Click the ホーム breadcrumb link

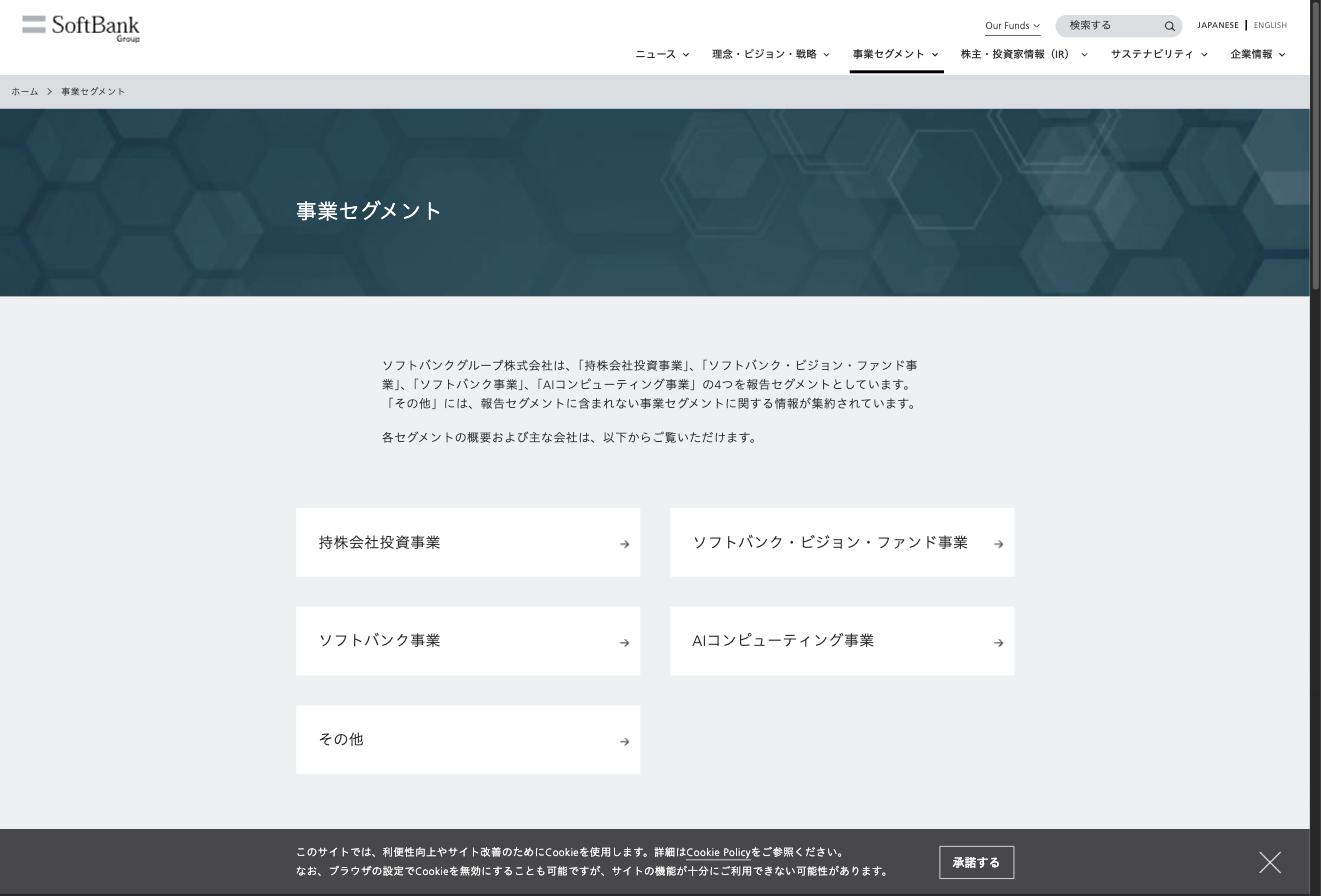coord(24,92)
